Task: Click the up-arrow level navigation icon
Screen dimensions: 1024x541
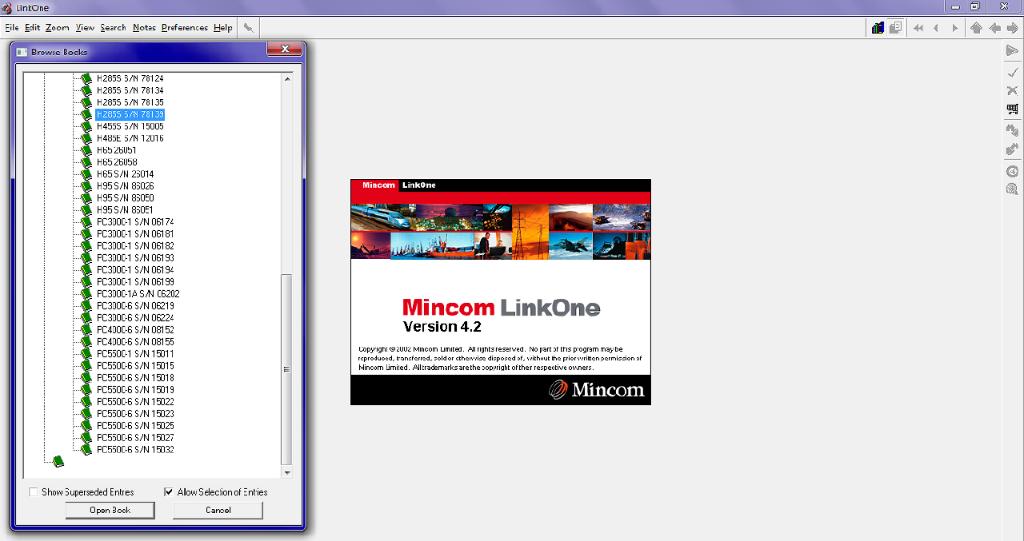Action: pyautogui.click(x=976, y=28)
